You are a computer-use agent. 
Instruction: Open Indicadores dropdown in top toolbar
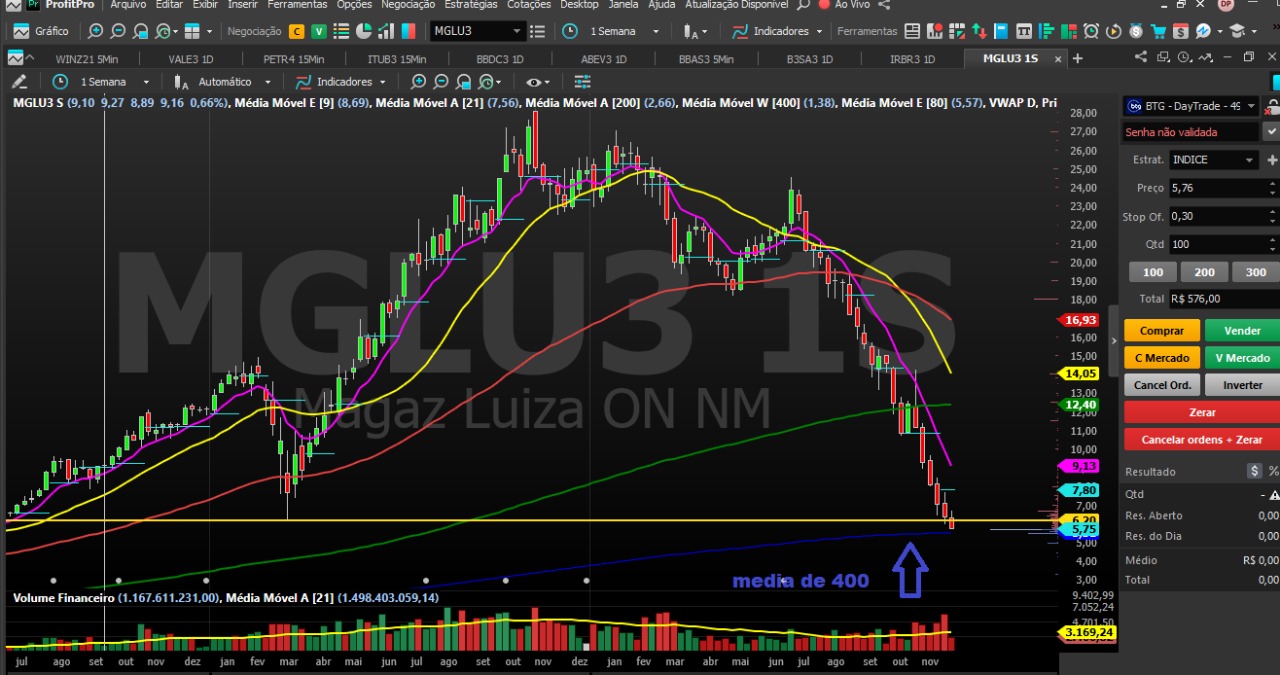pyautogui.click(x=819, y=31)
